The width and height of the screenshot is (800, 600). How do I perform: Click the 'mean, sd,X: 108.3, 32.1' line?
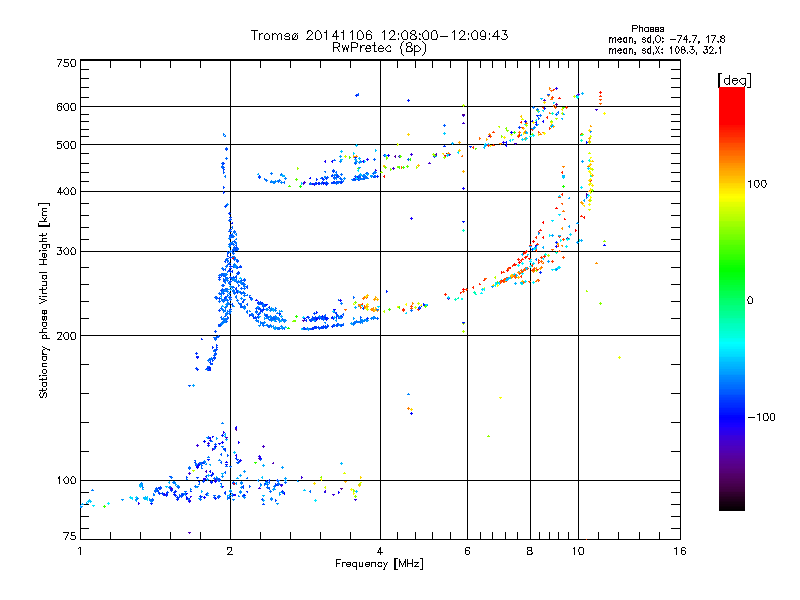pos(665,50)
